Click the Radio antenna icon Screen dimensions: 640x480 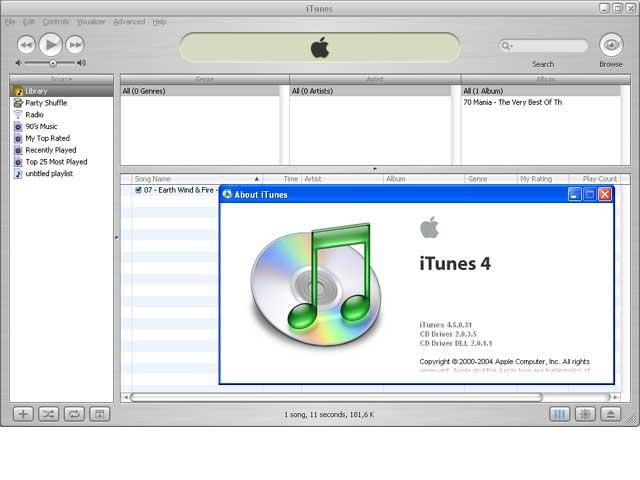tap(18, 115)
